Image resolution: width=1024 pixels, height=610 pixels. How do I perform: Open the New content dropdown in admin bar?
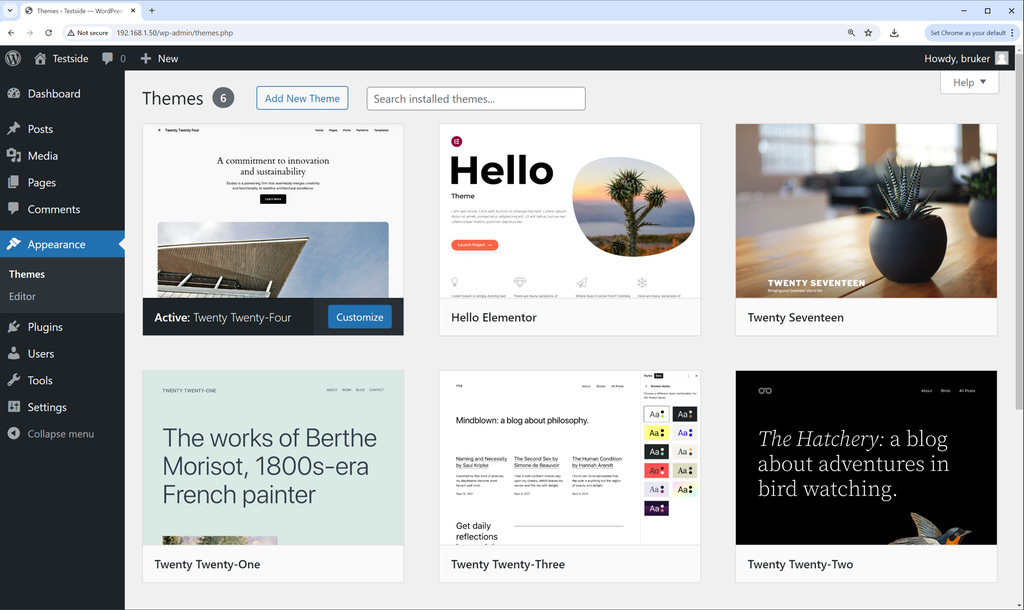click(x=159, y=59)
